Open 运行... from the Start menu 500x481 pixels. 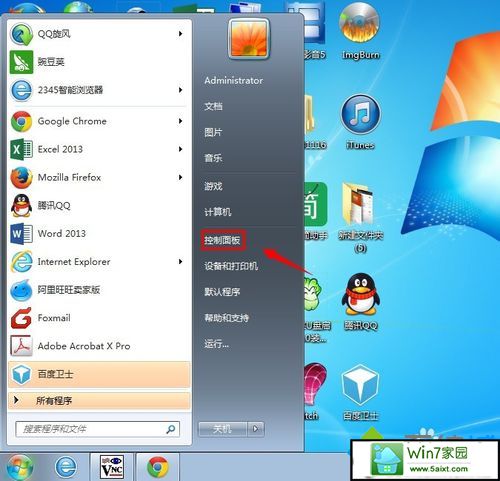coord(217,344)
